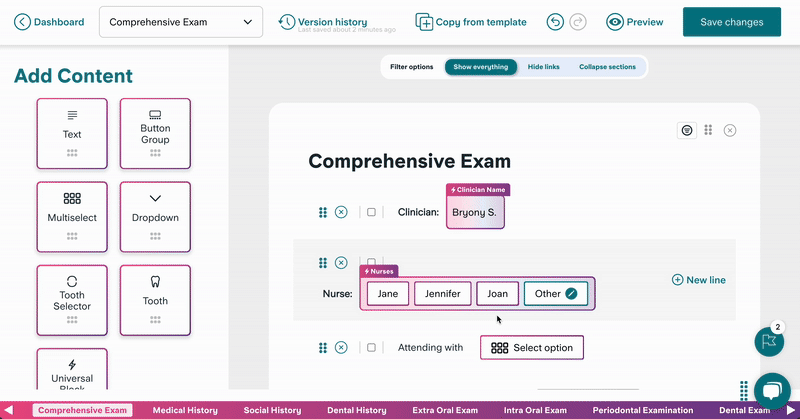
Task: Switch to Comprehensive Exam tab
Action: (x=82, y=410)
